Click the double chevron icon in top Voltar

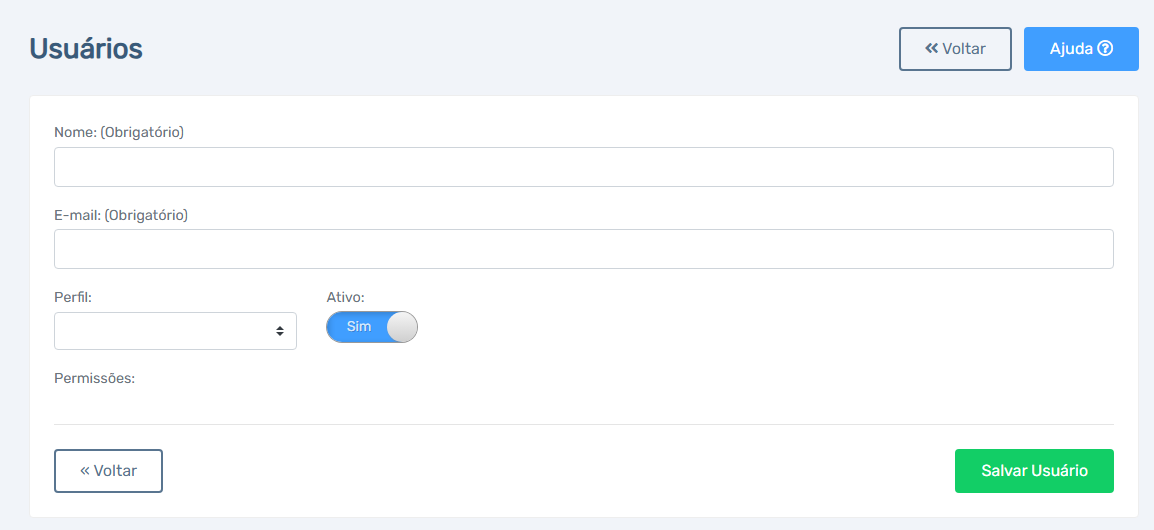pos(932,49)
